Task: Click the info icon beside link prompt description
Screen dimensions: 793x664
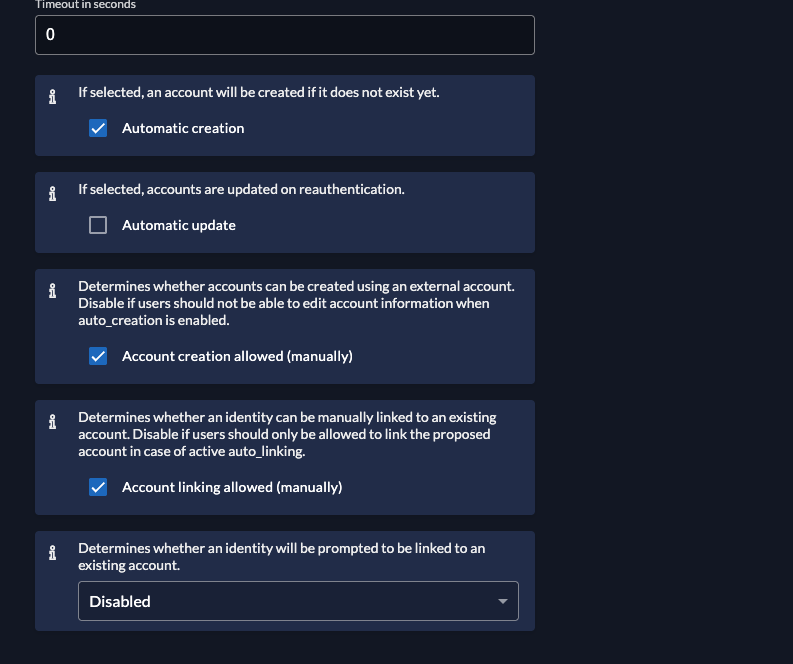Action: coord(52,554)
